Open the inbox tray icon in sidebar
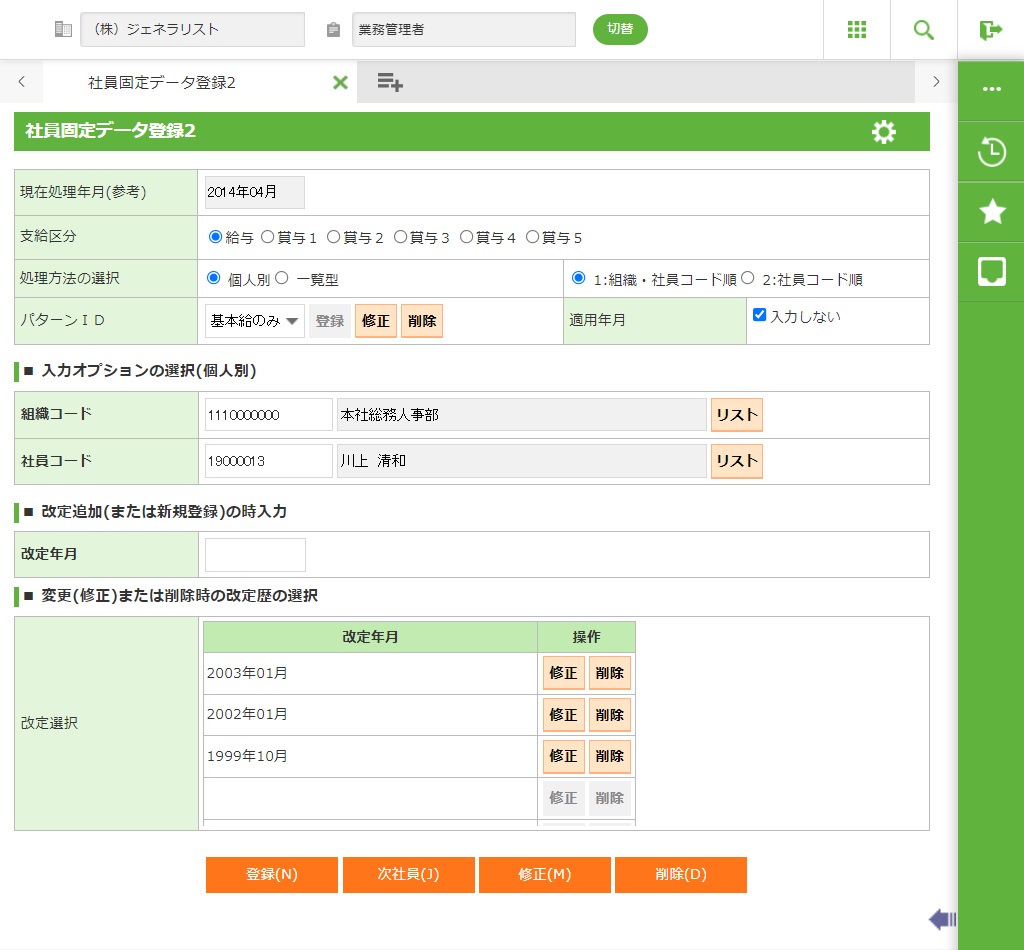 tap(991, 271)
